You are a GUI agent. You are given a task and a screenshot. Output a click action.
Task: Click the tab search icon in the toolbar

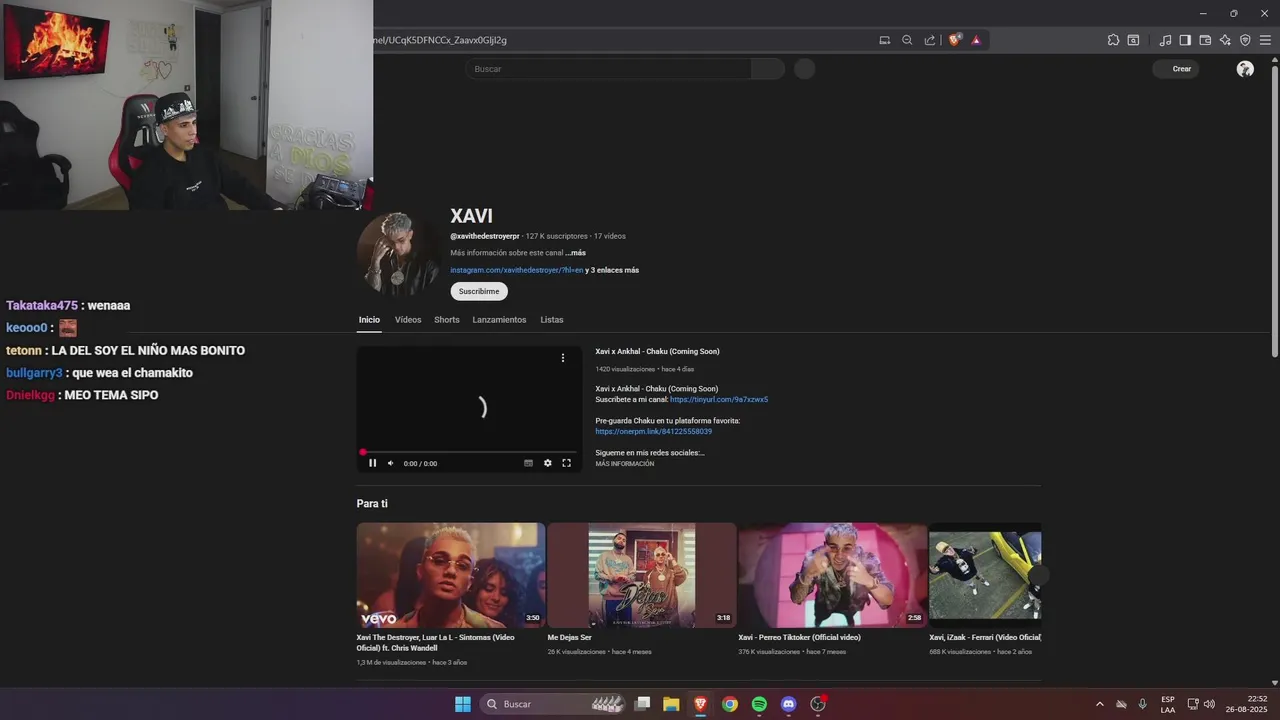pyautogui.click(x=1133, y=40)
